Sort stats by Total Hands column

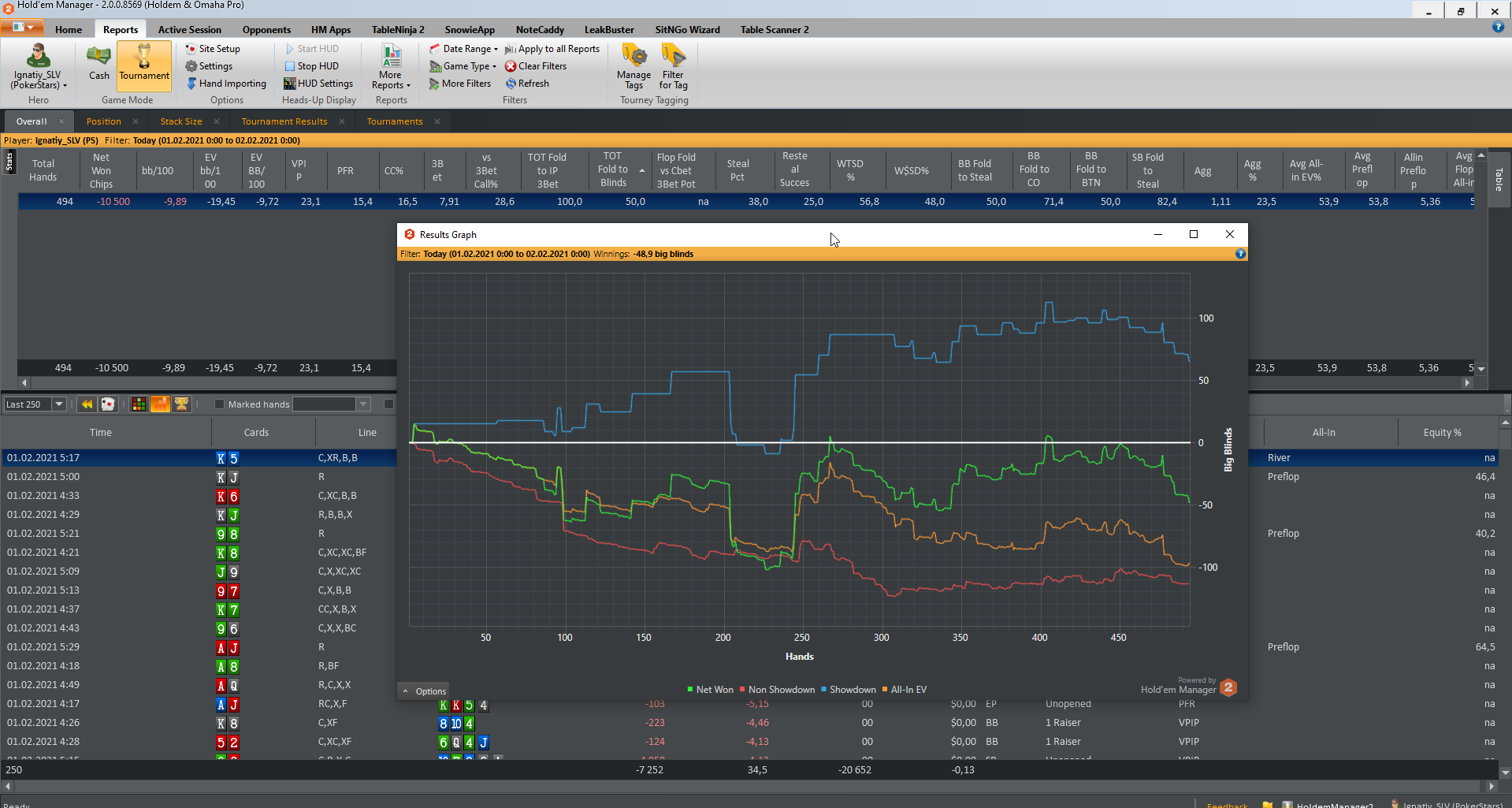click(43, 170)
